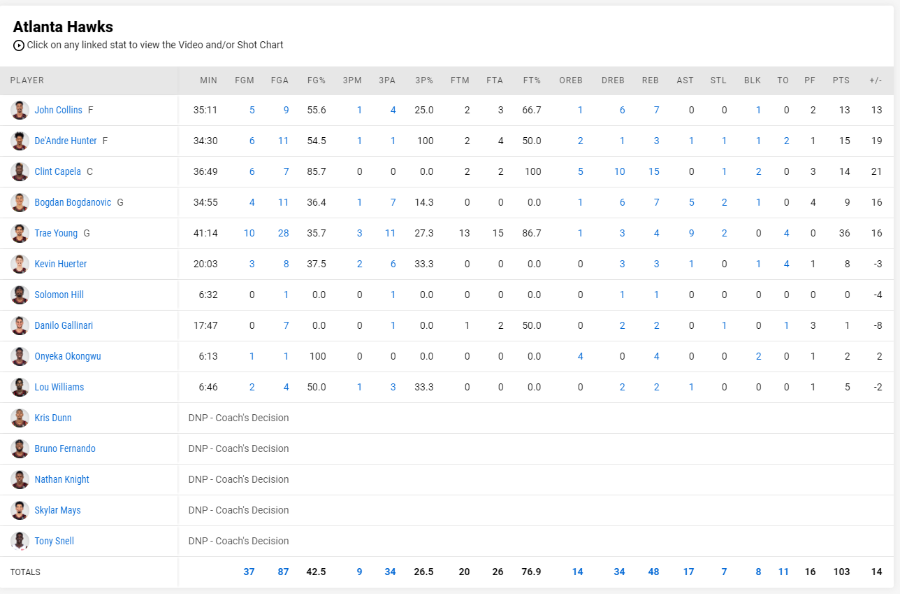View Trae Young's 28 field goal attempts
Image resolution: width=900 pixels, height=594 pixels.
click(x=284, y=233)
